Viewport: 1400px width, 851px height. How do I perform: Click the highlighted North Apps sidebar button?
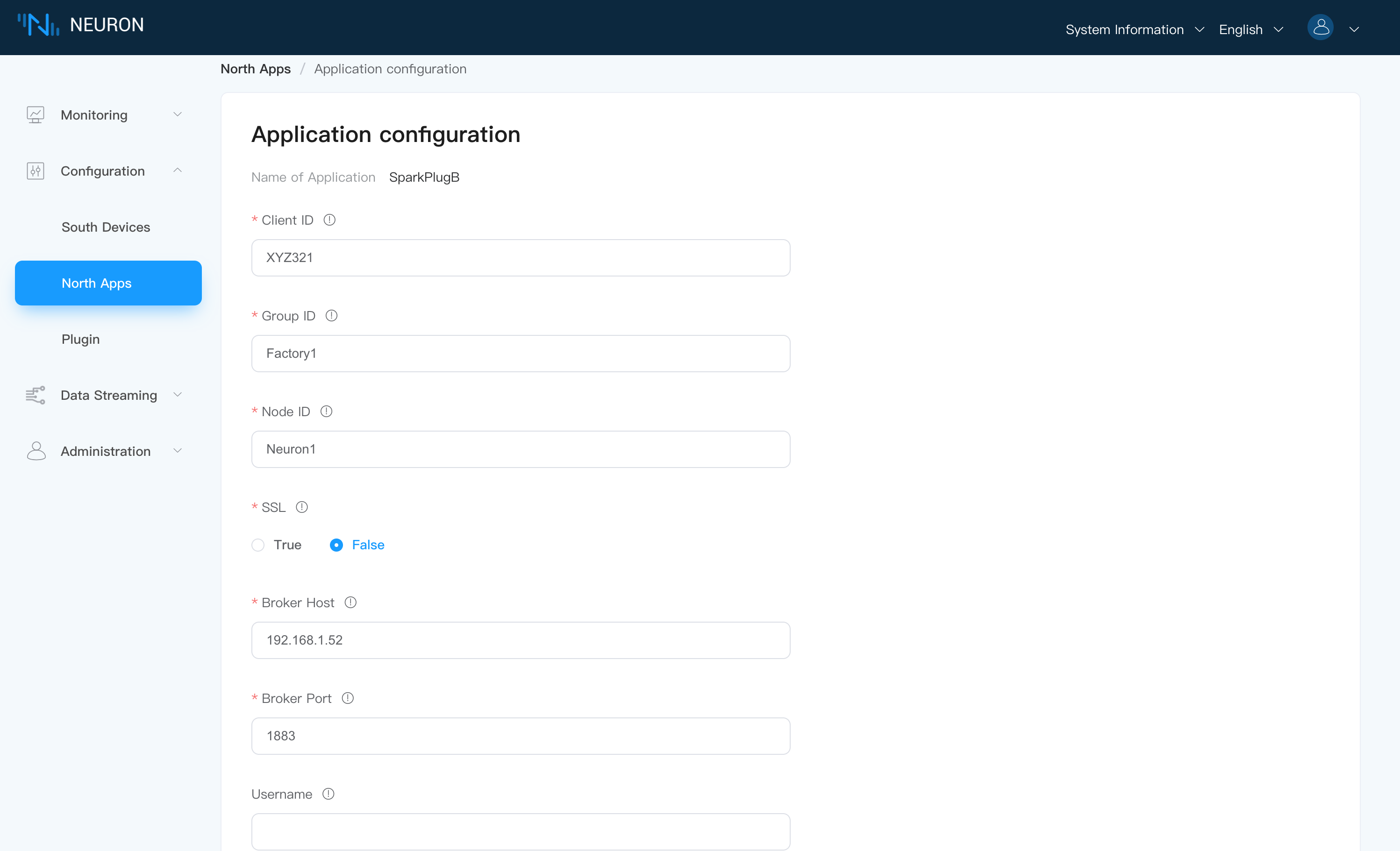pyautogui.click(x=108, y=282)
